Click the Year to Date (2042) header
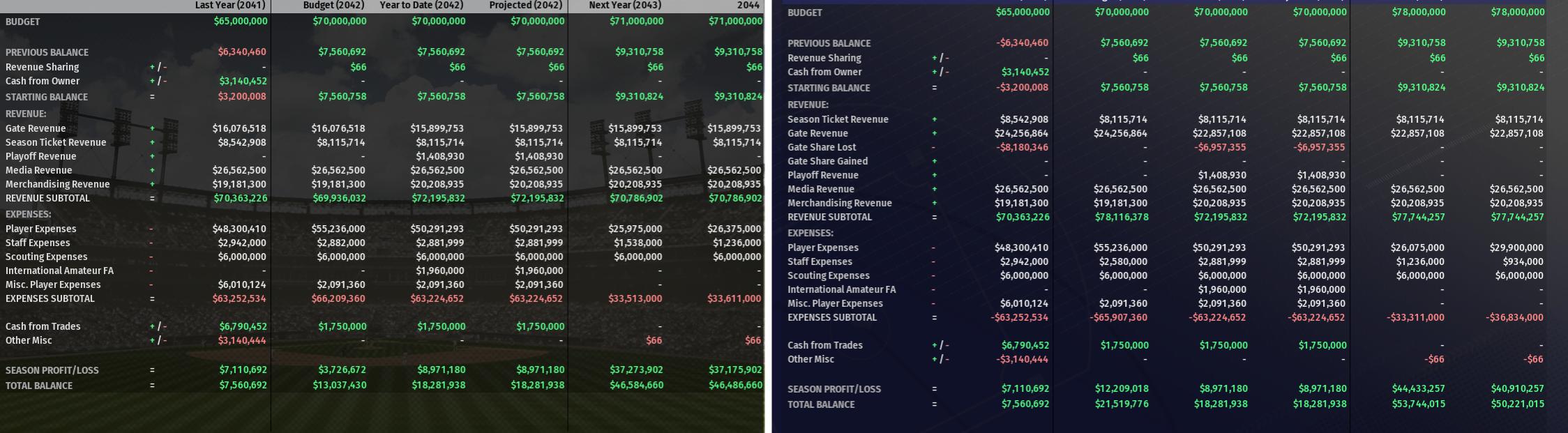Image resolution: width=1568 pixels, height=433 pixels. (x=421, y=5)
